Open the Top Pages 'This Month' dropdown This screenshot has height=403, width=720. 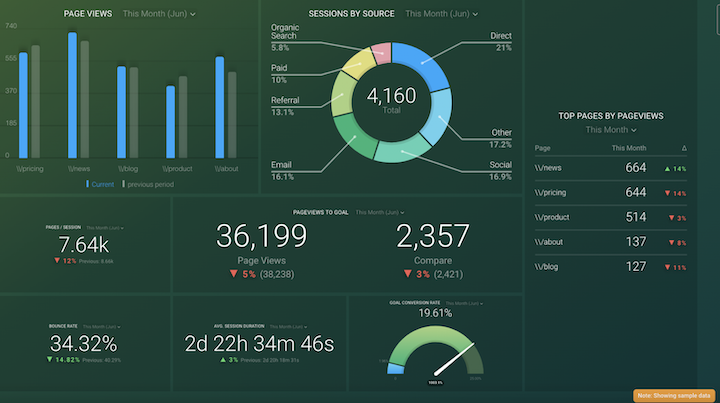pyautogui.click(x=611, y=130)
